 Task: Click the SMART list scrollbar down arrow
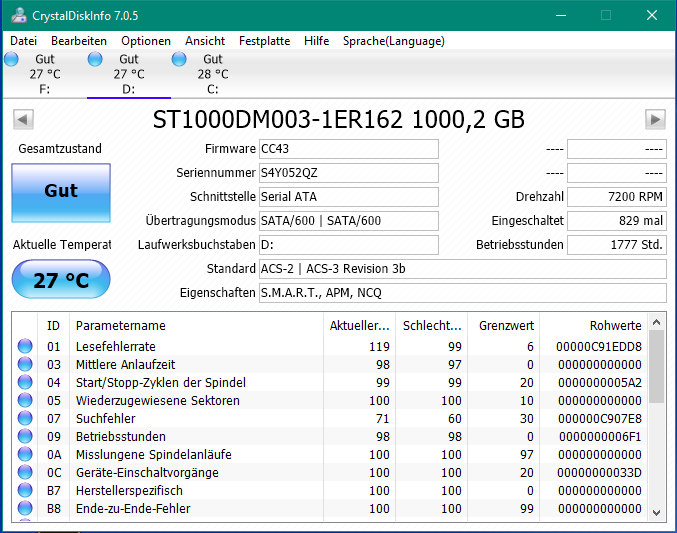[657, 513]
